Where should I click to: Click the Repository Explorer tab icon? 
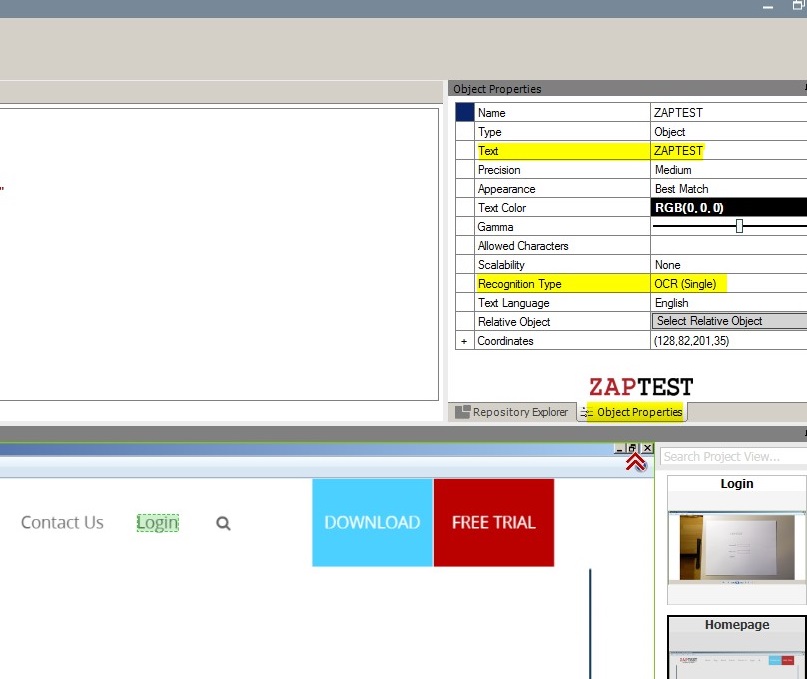coord(462,412)
